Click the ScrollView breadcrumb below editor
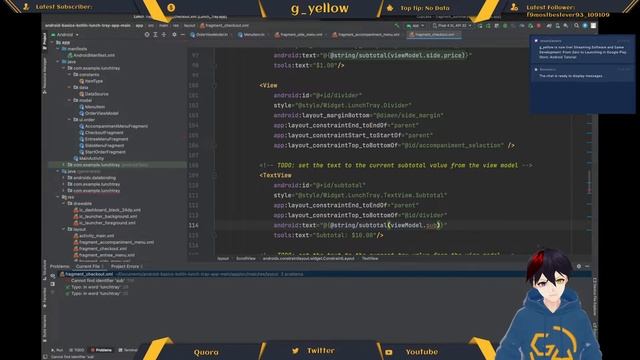640x360 pixels. 246,258
